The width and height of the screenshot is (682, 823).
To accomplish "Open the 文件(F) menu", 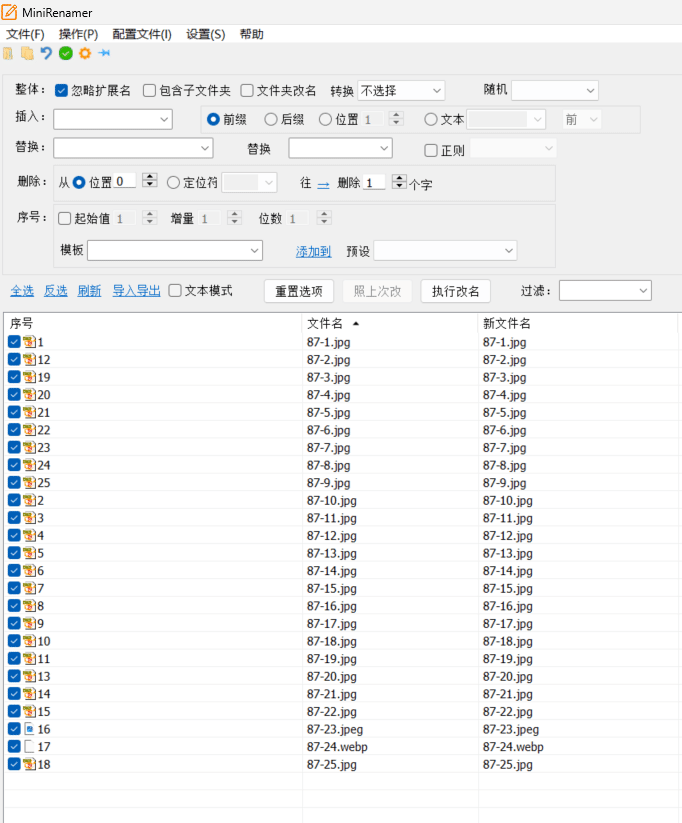I will (x=25, y=35).
